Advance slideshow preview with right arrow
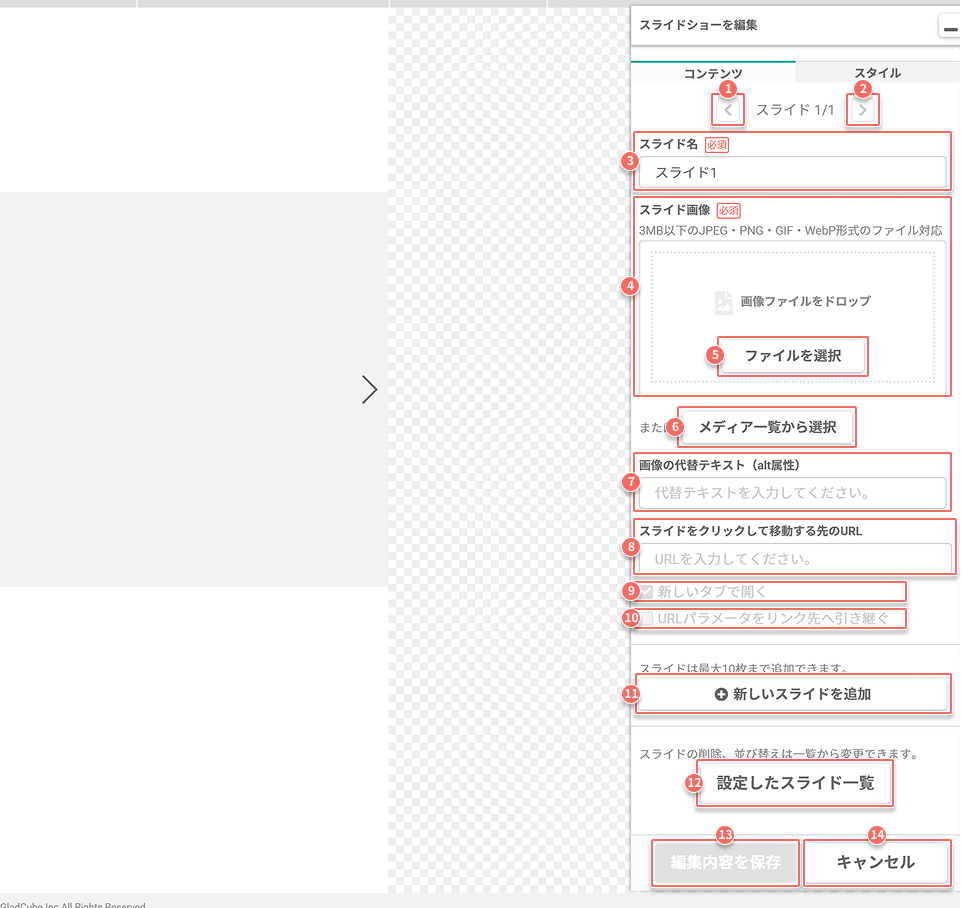 point(369,390)
